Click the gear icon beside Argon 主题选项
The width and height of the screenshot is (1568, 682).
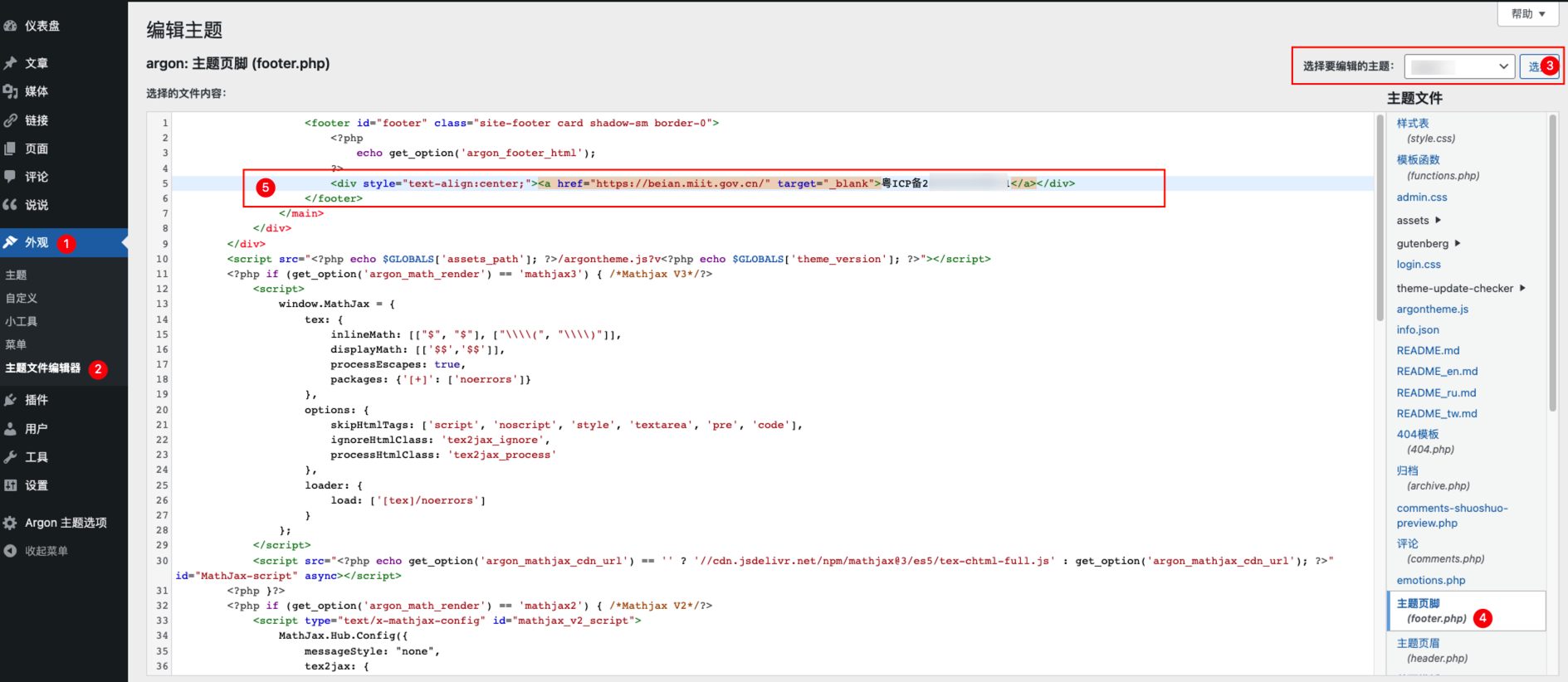10,523
